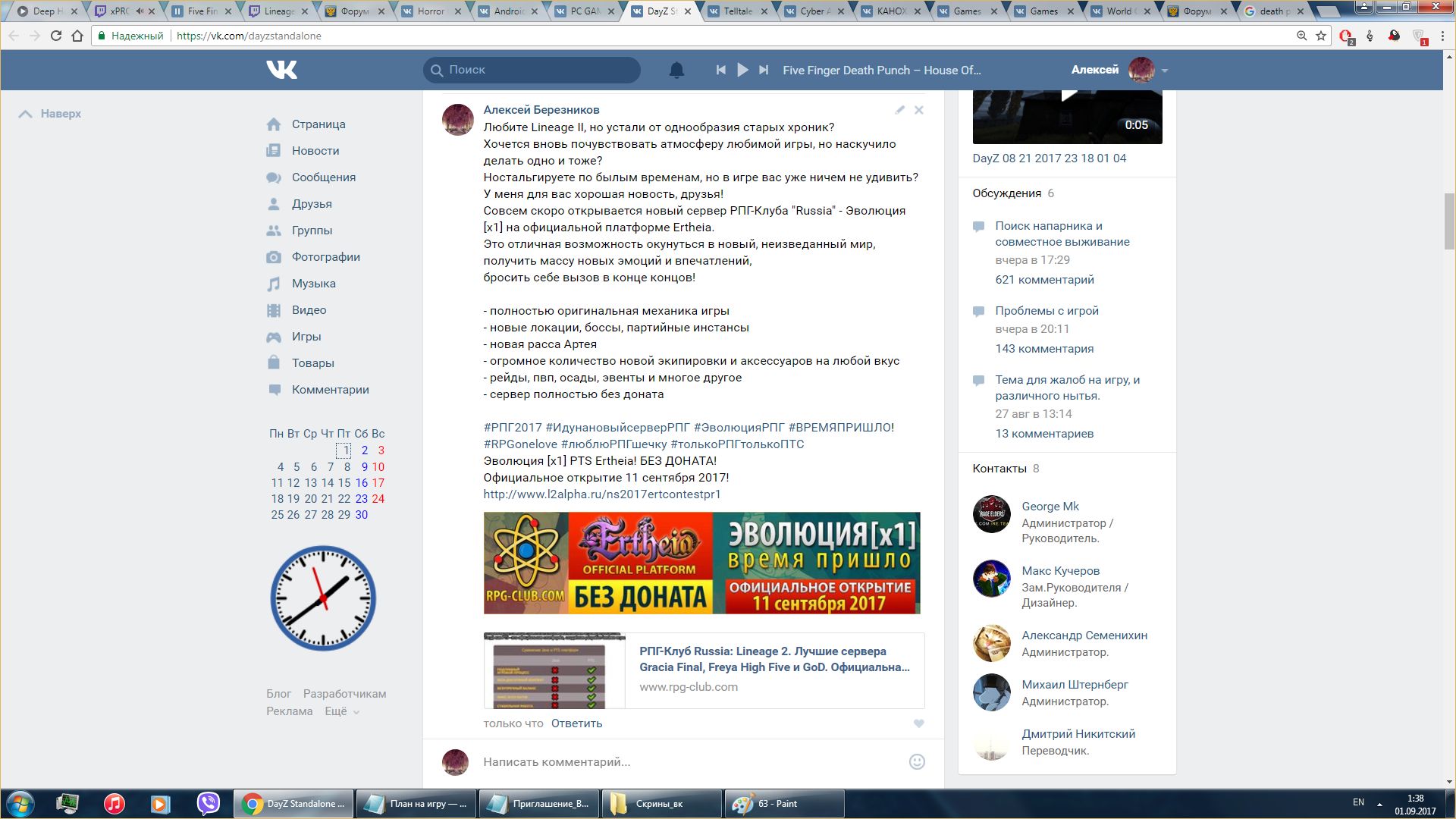Switch to the Lineage browser tab
Viewport: 1456px width, 819px height.
click(278, 11)
